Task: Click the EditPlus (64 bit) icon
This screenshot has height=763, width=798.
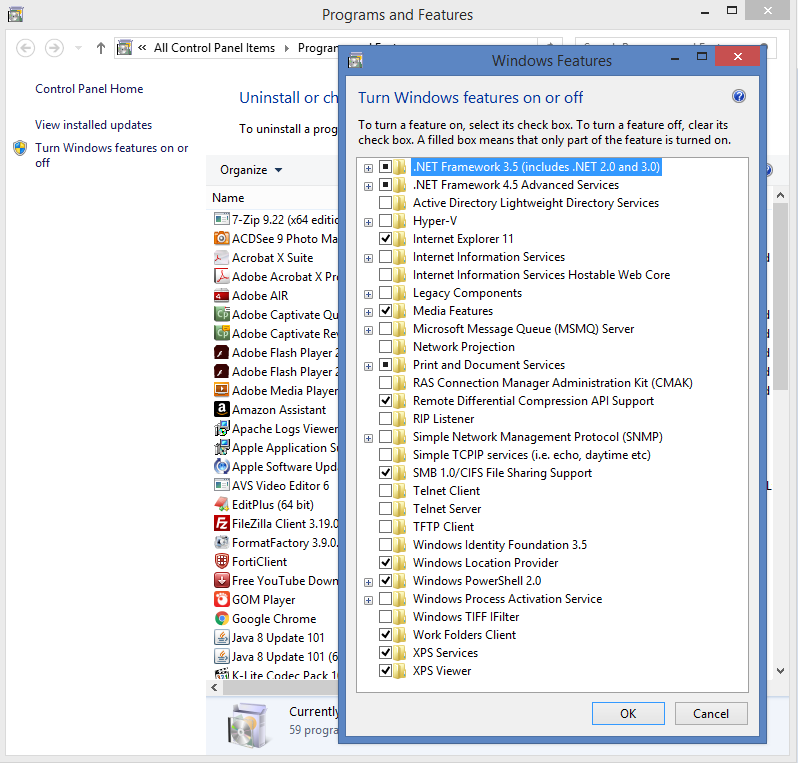Action: (x=221, y=504)
